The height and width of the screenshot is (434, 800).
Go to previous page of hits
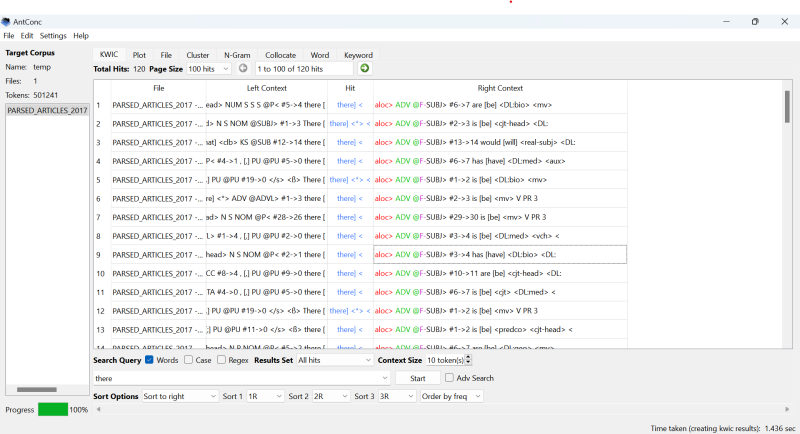tap(243, 68)
